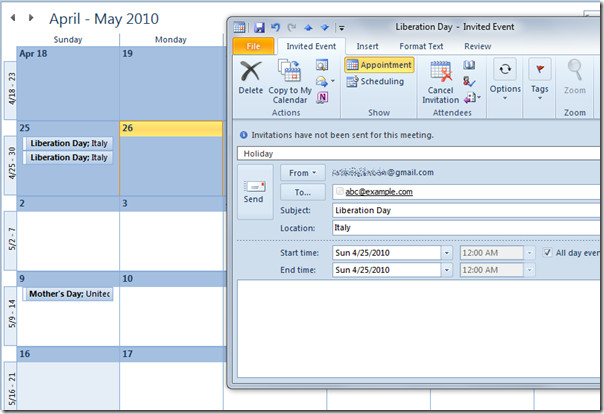Open the From account dropdown
The image size is (604, 414).
click(302, 173)
